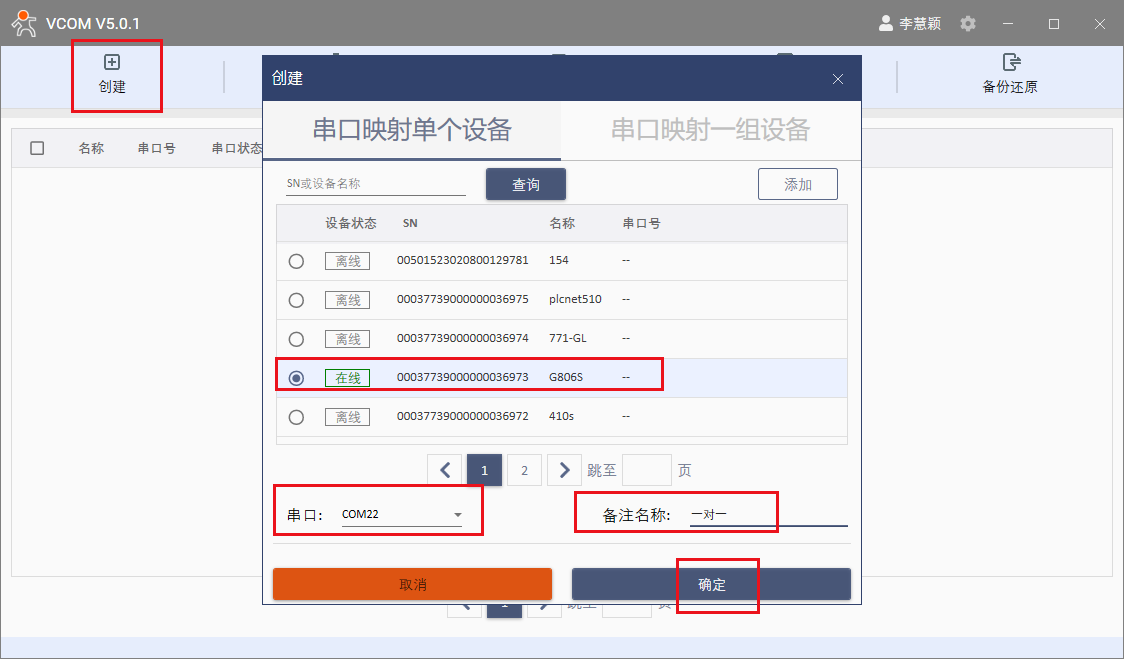Click the VCOM application logo
This screenshot has height=659, width=1124.
click(x=24, y=23)
